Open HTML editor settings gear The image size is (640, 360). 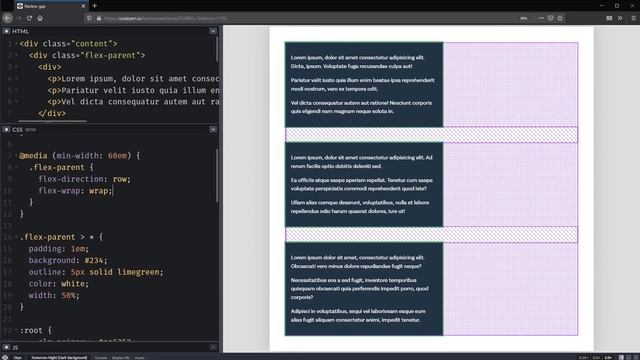pyautogui.click(x=6, y=31)
